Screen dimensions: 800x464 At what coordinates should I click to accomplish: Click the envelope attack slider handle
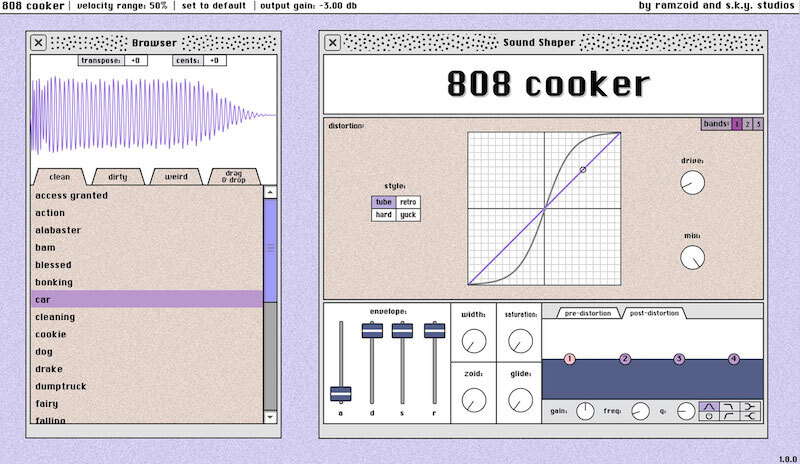[341, 393]
